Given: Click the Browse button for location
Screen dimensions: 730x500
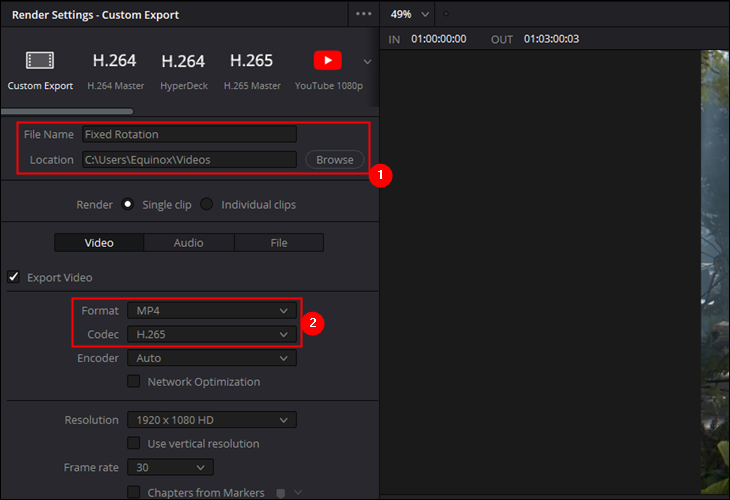Looking at the screenshot, I should (x=334, y=160).
